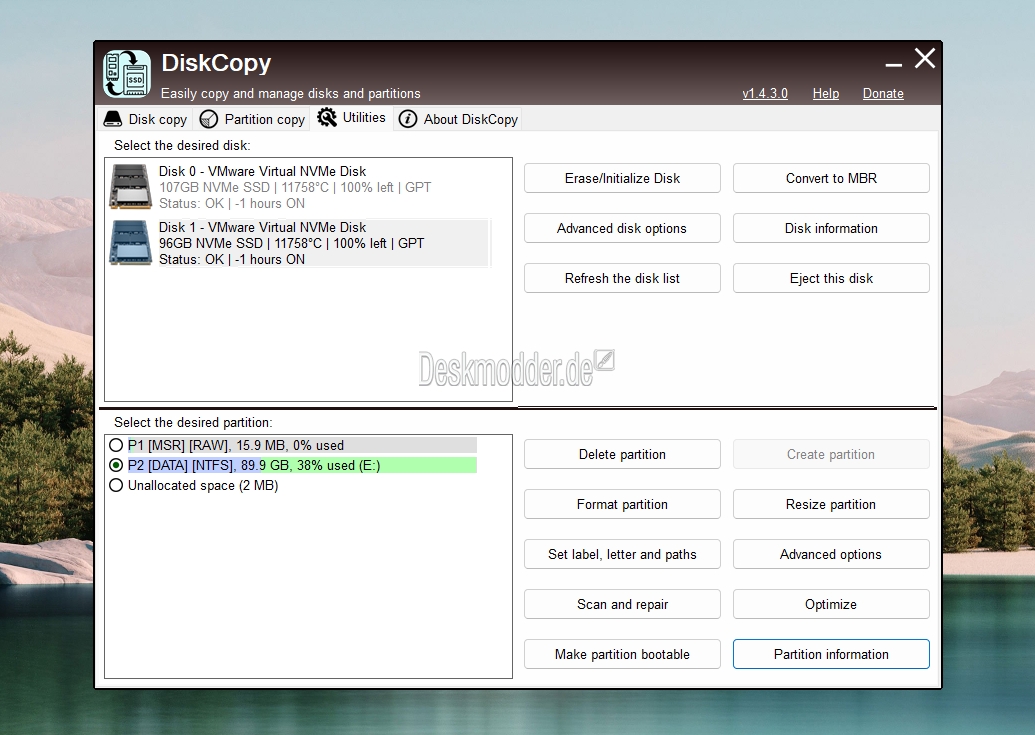The width and height of the screenshot is (1035, 735).
Task: Open the v1.4.3.0 version link
Action: 765,94
